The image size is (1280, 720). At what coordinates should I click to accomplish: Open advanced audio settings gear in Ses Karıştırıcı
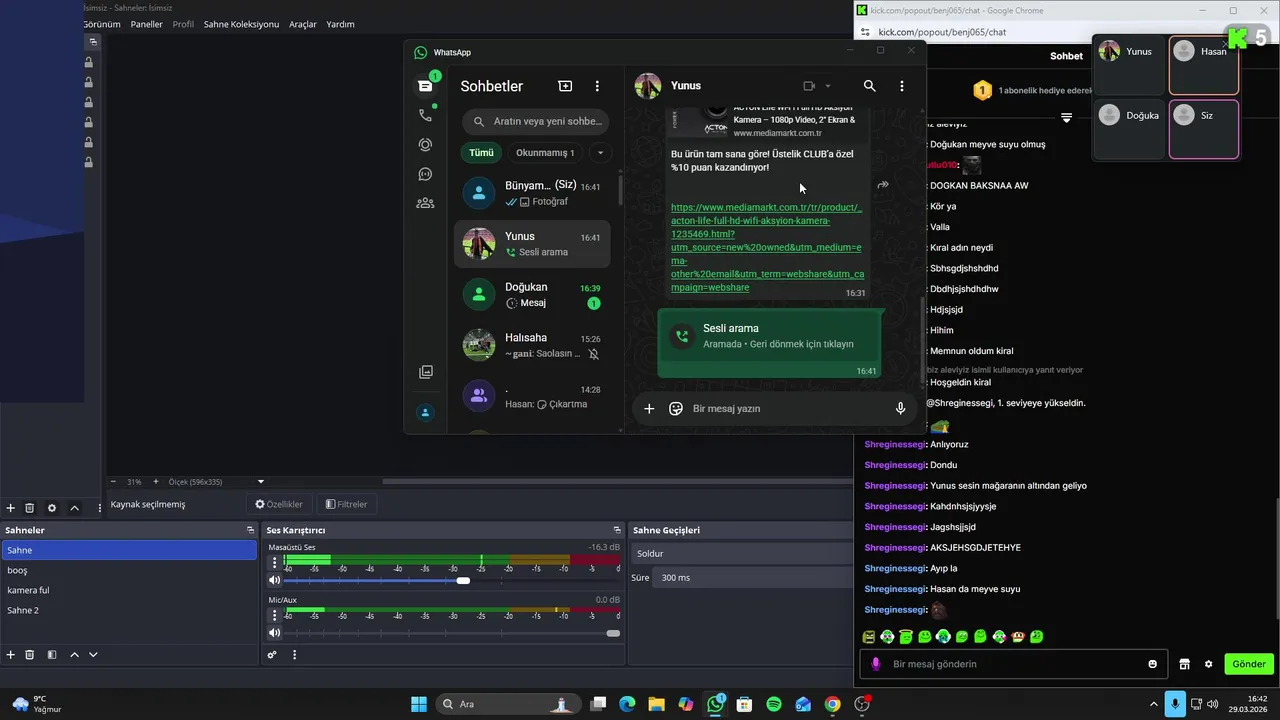click(x=271, y=655)
